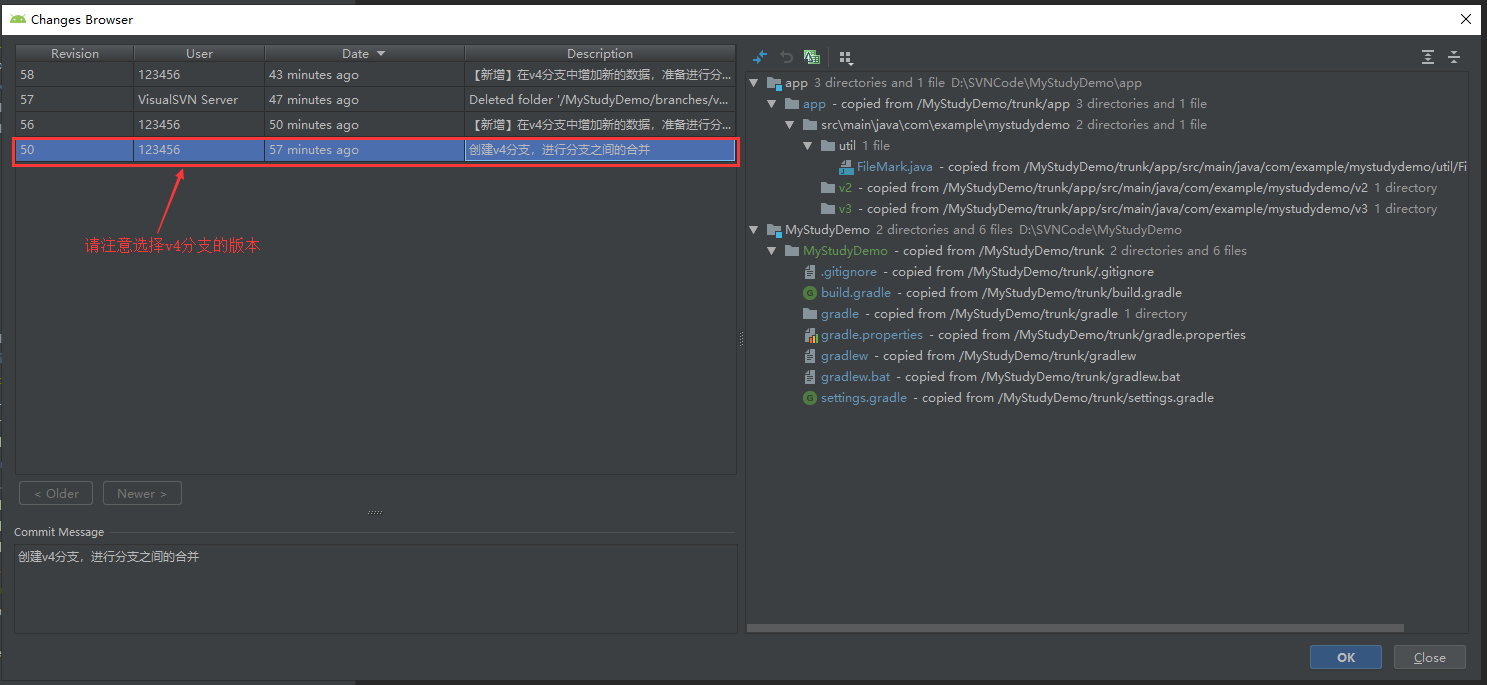Collapse the src\main\java\com\example\mystudydemo node
The image size is (1487, 685).
790,125
